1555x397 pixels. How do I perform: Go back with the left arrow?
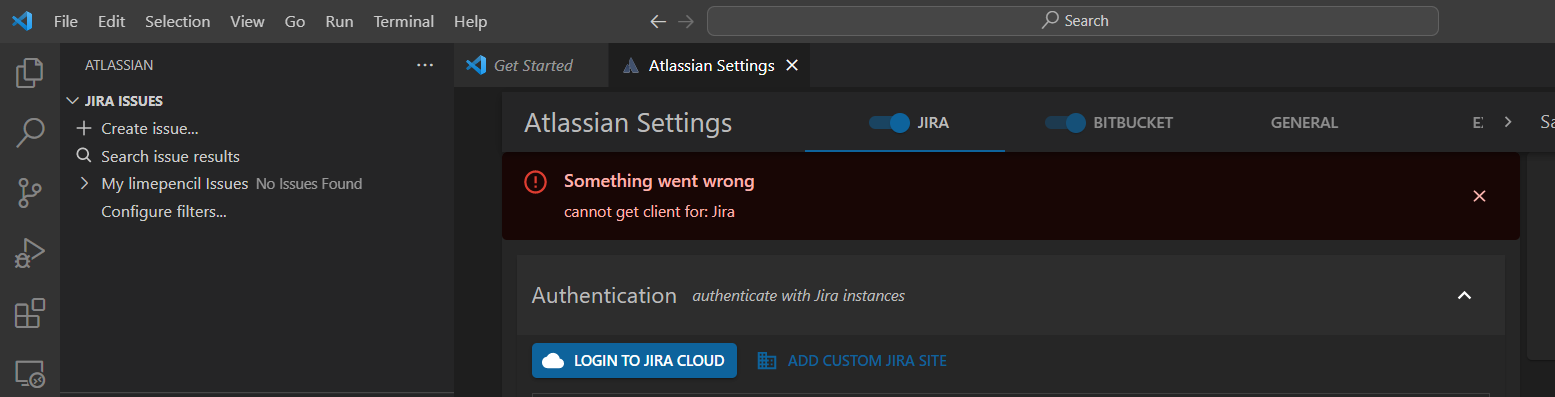coord(657,21)
